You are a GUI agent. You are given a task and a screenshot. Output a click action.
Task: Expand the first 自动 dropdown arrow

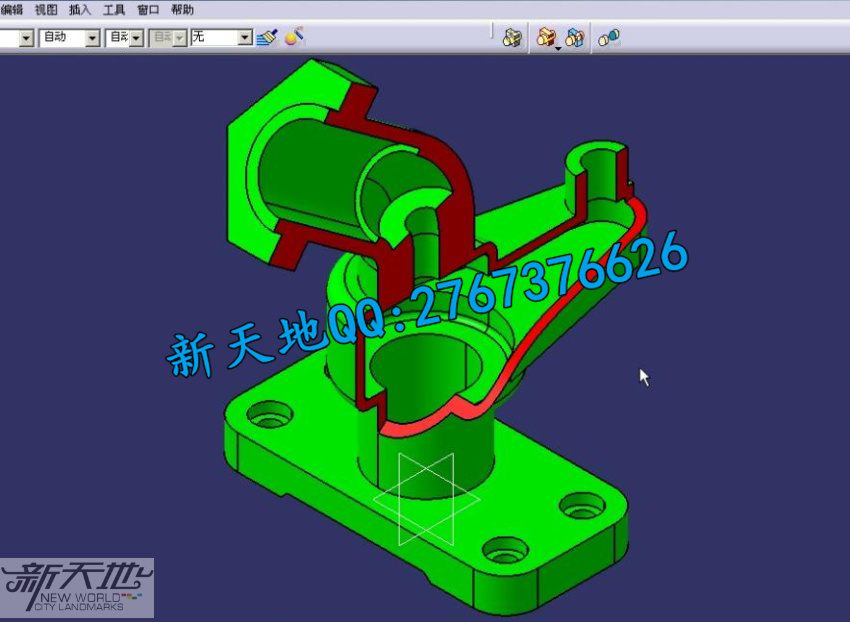pyautogui.click(x=93, y=38)
